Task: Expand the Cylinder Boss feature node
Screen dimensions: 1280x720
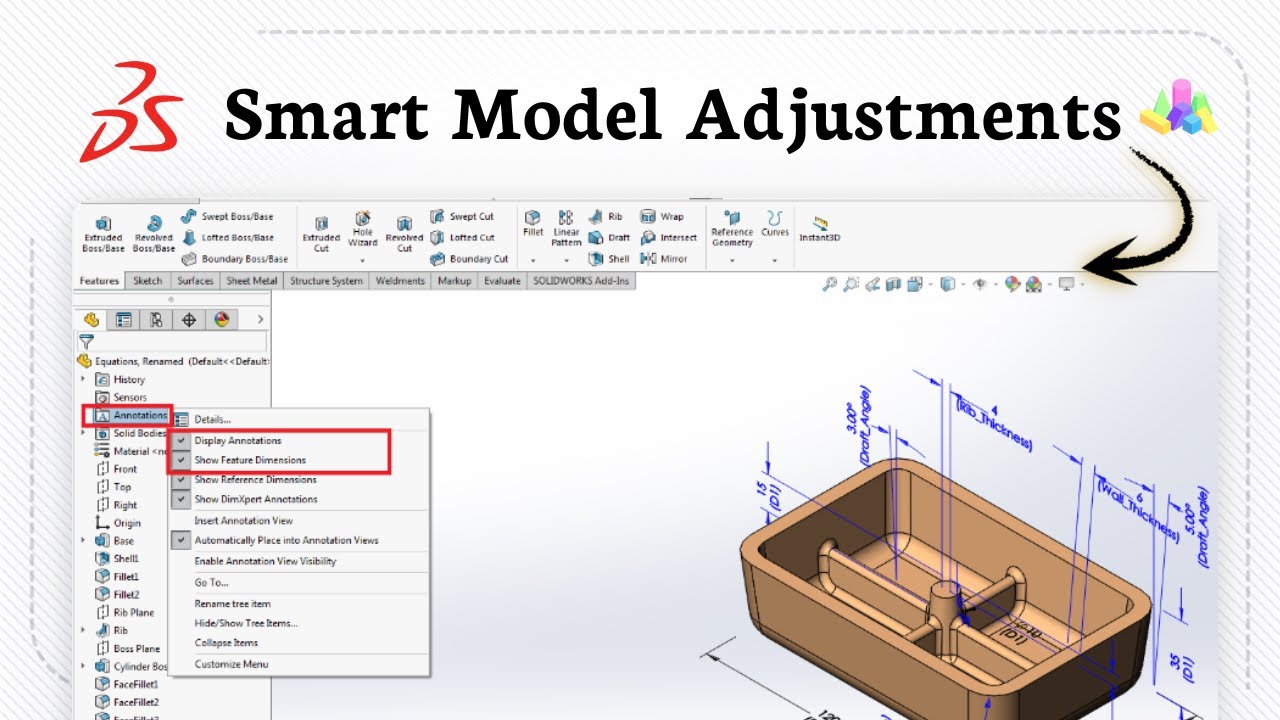Action: (83, 666)
